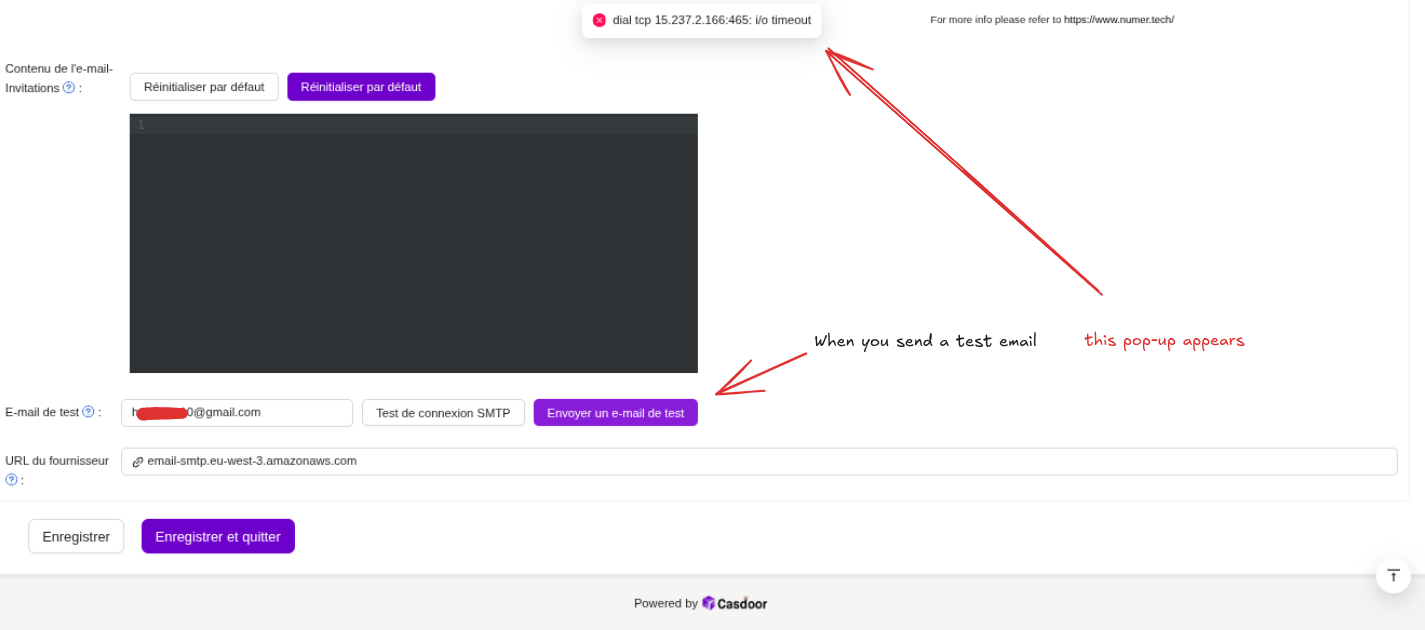Viewport: 1425px width, 630px height.
Task: Click the dial tcp i/o timeout message text
Action: pos(712,20)
